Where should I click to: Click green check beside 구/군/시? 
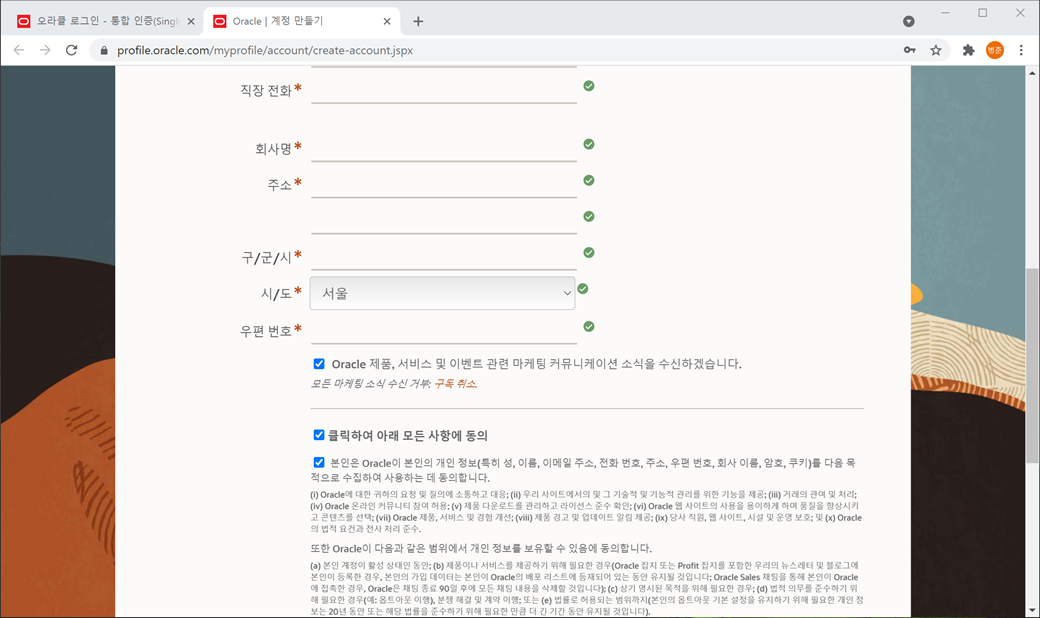pyautogui.click(x=588, y=253)
